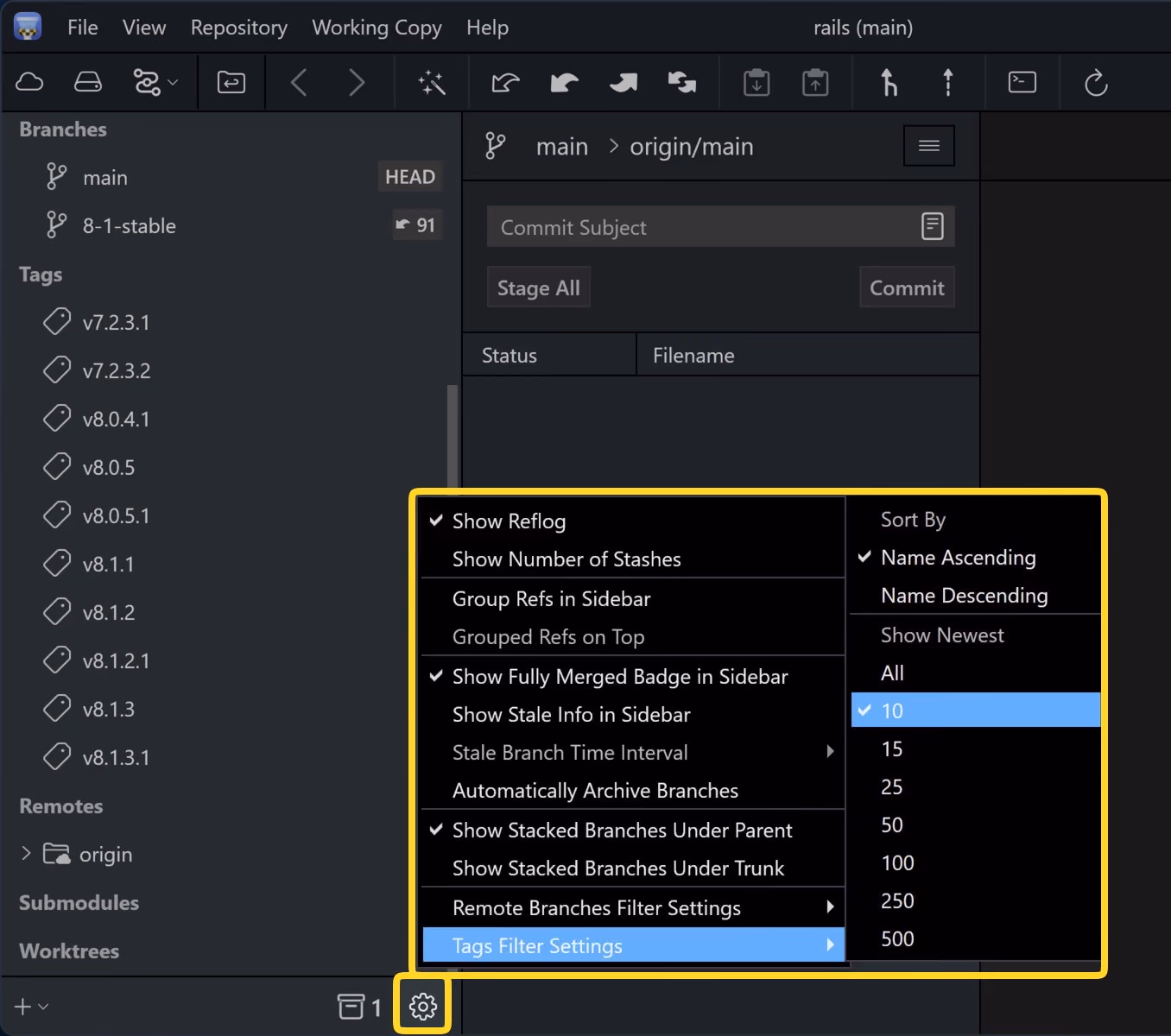
Task: Open the plus add dropdown in sidebar footer
Action: pos(31,1007)
